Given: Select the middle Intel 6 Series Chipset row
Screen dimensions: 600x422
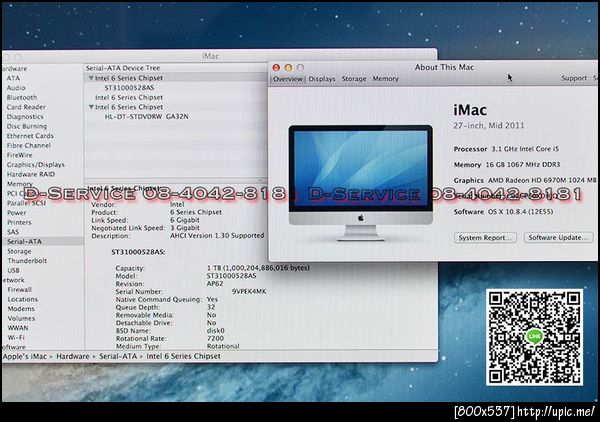Looking at the screenshot, I should click(x=129, y=98).
